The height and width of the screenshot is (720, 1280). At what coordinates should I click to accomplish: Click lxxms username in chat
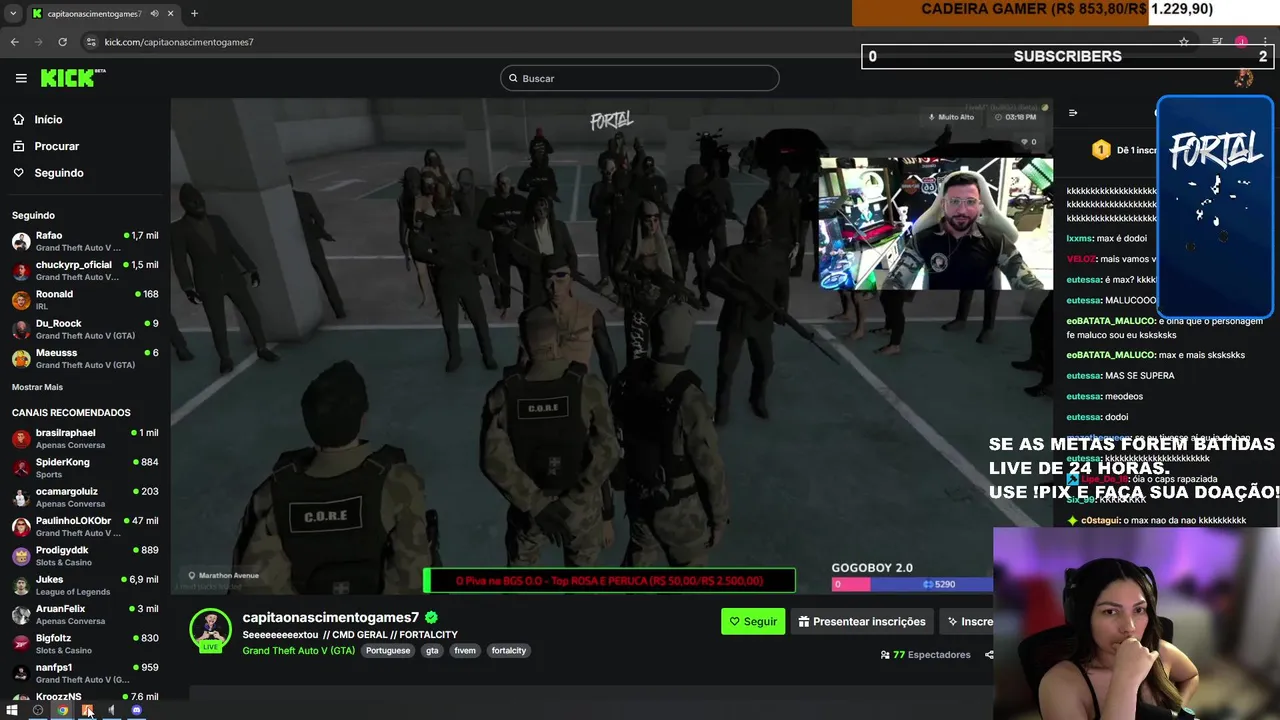(x=1079, y=238)
